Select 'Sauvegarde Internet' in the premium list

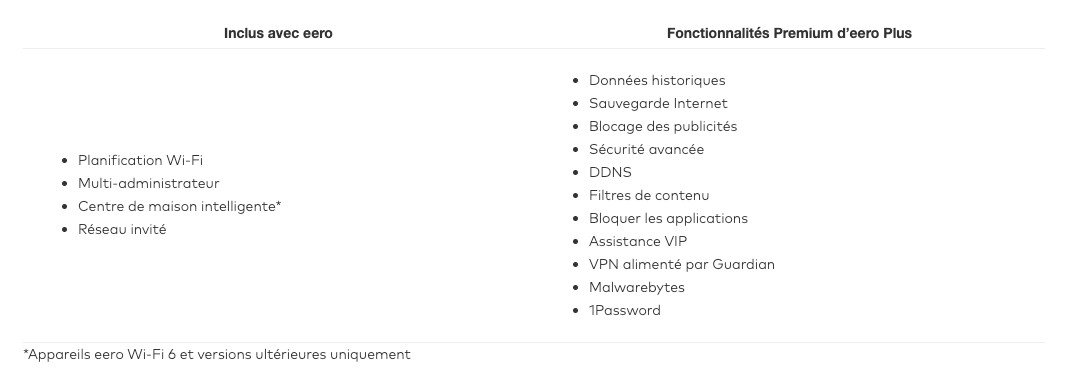click(x=658, y=104)
